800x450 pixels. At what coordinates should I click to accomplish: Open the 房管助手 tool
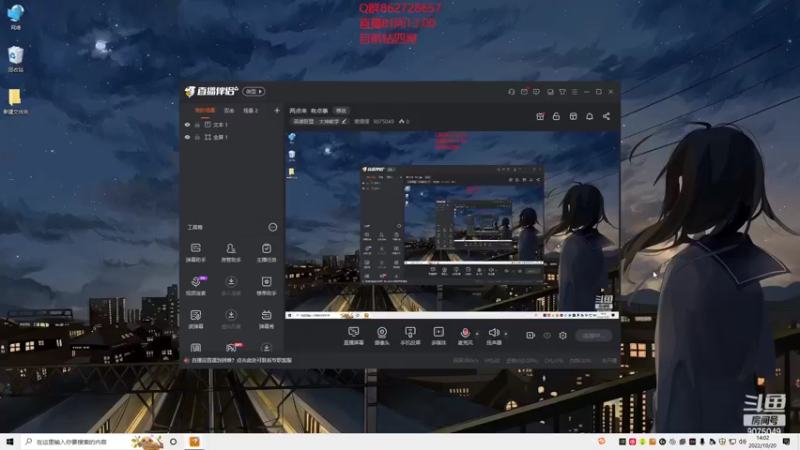click(231, 252)
